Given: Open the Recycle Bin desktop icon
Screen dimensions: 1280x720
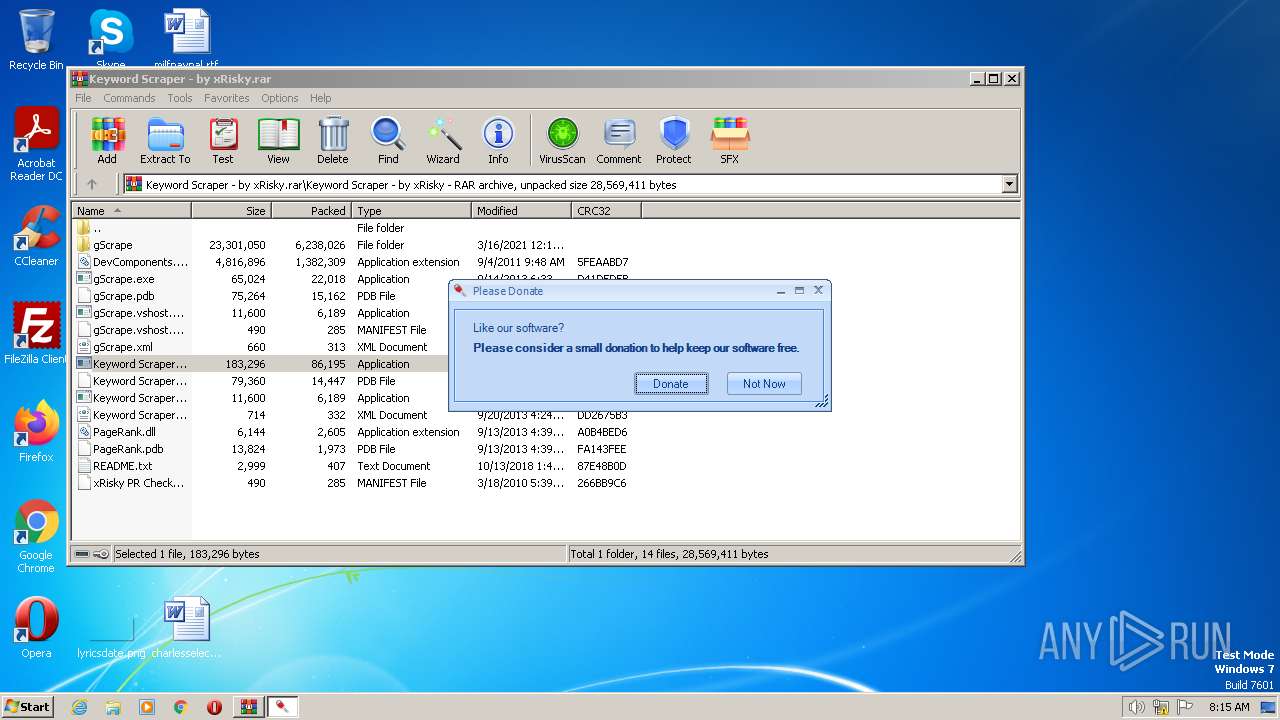Looking at the screenshot, I should [x=36, y=40].
